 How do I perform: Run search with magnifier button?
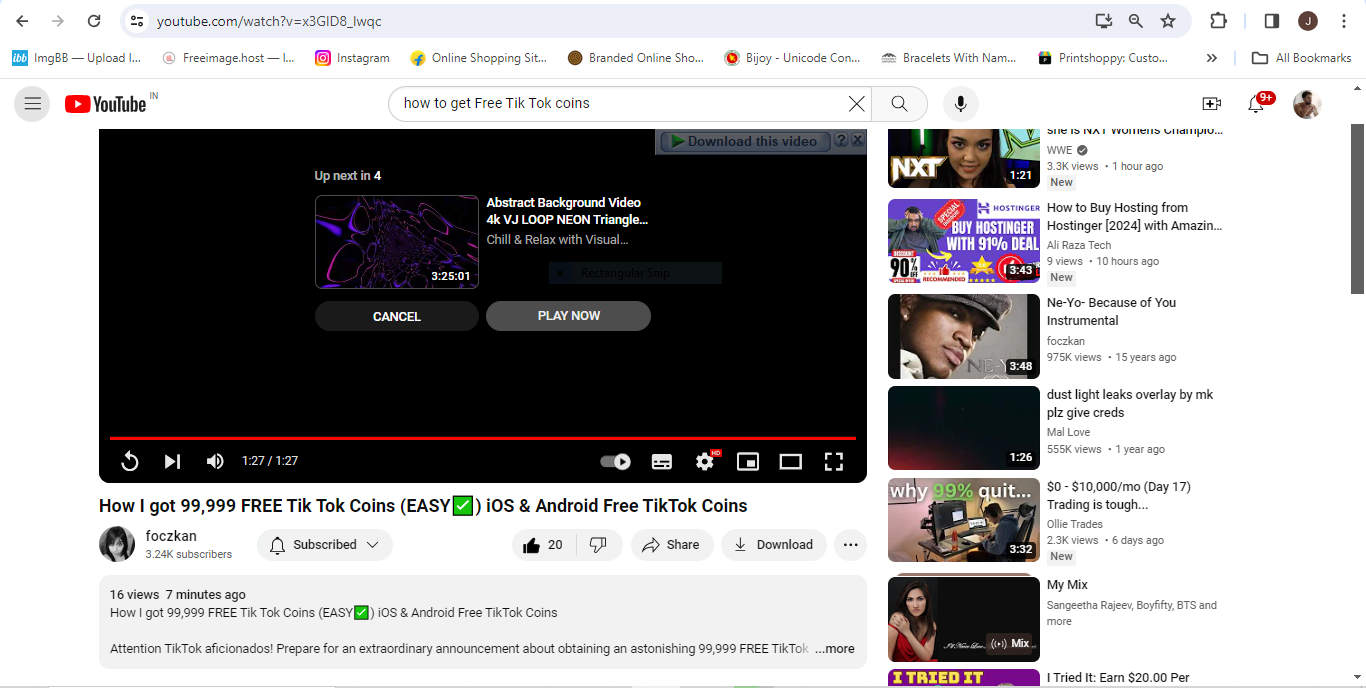click(899, 103)
